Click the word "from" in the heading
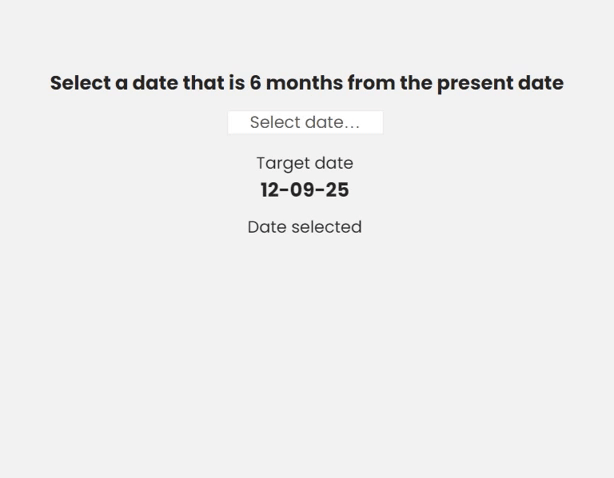This screenshot has height=478, width=614. tap(371, 83)
